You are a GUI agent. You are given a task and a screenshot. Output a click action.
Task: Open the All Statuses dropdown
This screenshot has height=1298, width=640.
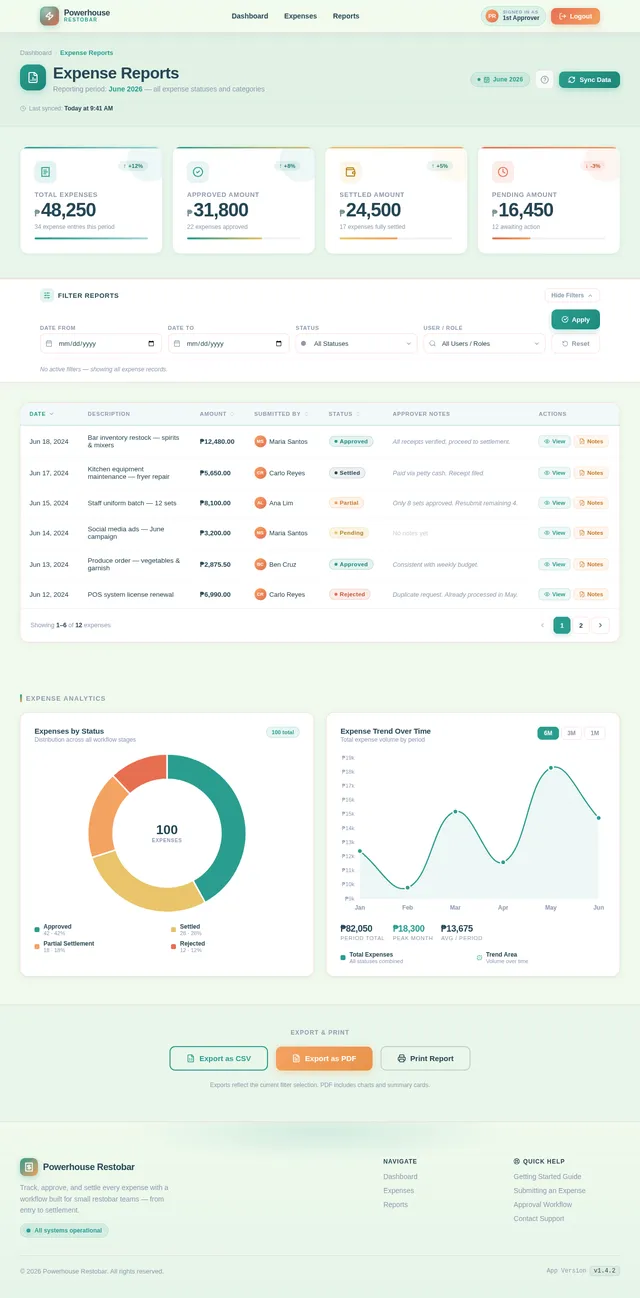coord(357,343)
